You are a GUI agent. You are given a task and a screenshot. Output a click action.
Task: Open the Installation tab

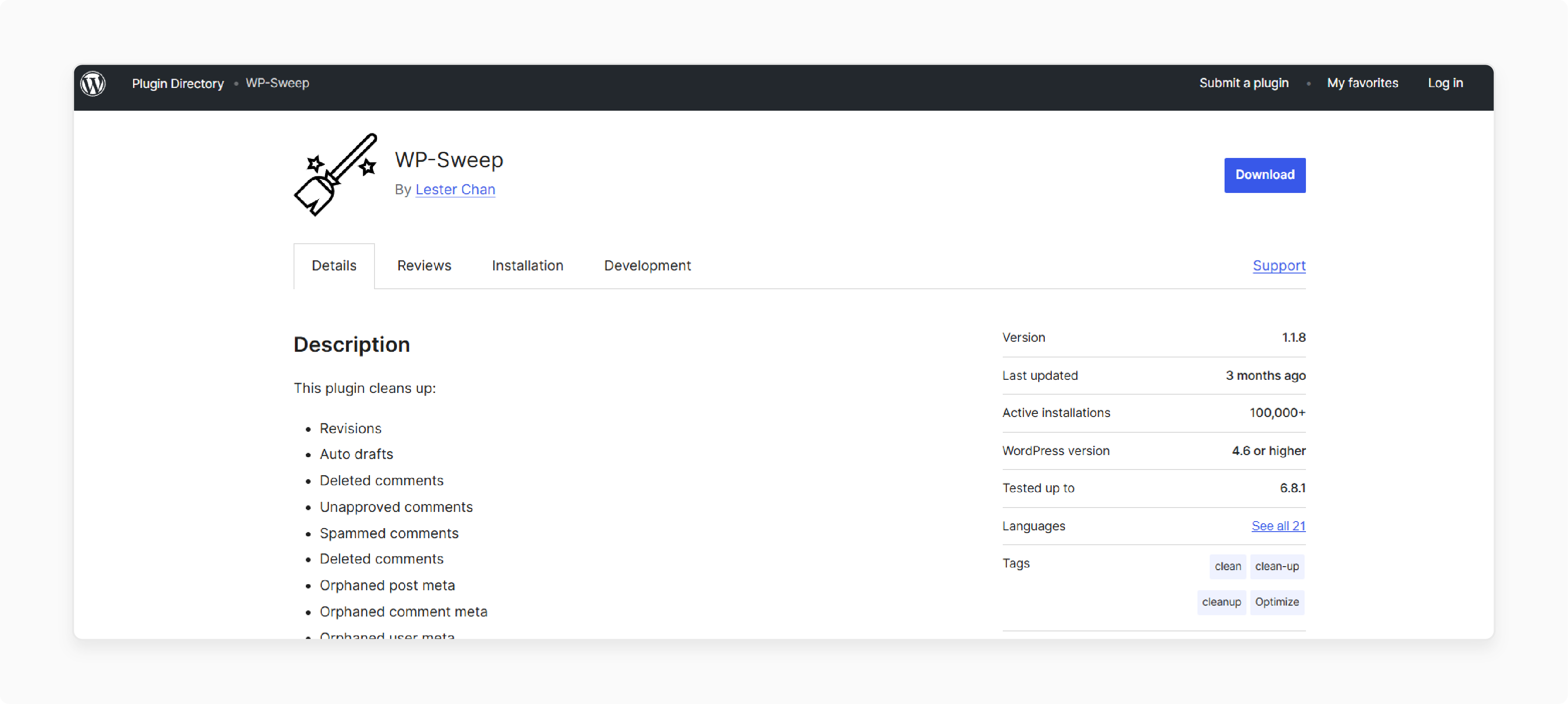(x=527, y=266)
